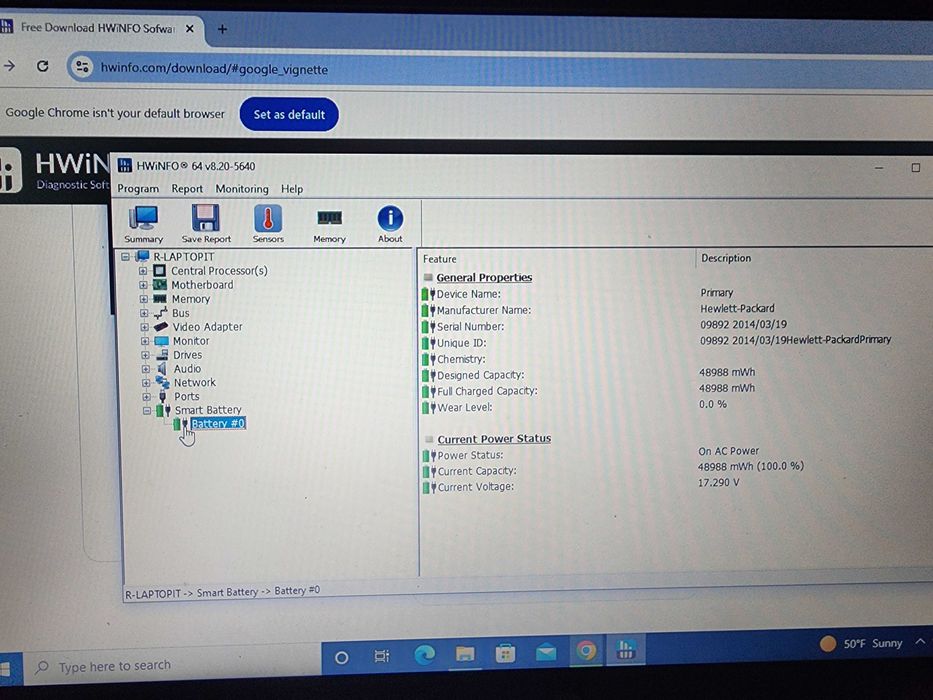Open a new Chrome tab
Screen dimensions: 933x700
pyautogui.click(x=222, y=29)
